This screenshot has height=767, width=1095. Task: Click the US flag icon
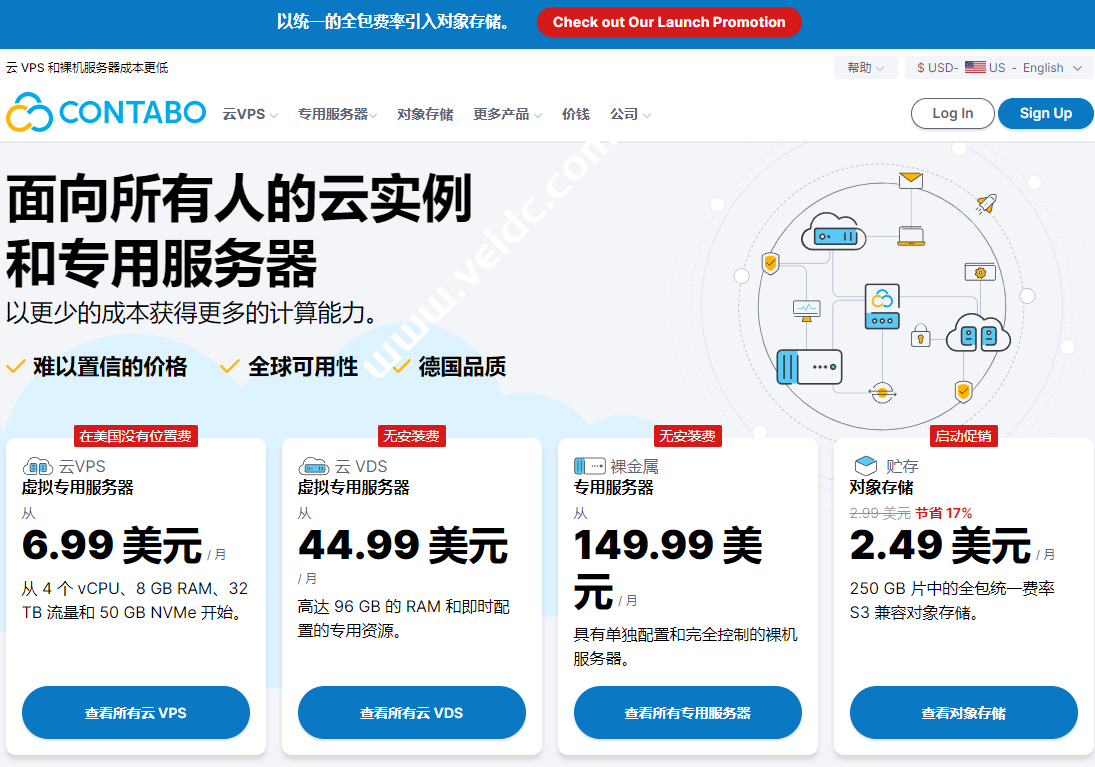coord(973,67)
